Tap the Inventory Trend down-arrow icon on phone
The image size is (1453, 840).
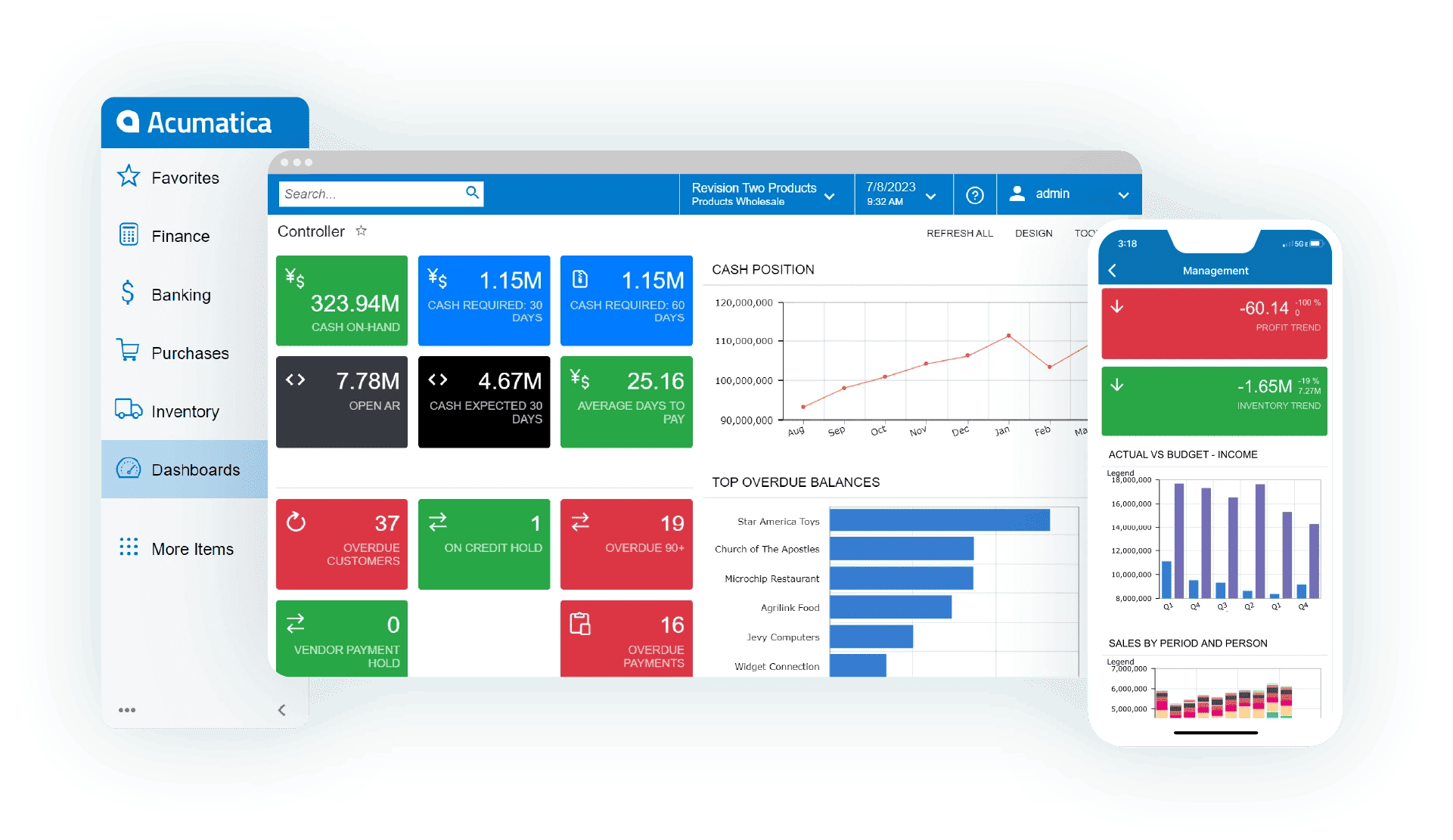click(1116, 384)
